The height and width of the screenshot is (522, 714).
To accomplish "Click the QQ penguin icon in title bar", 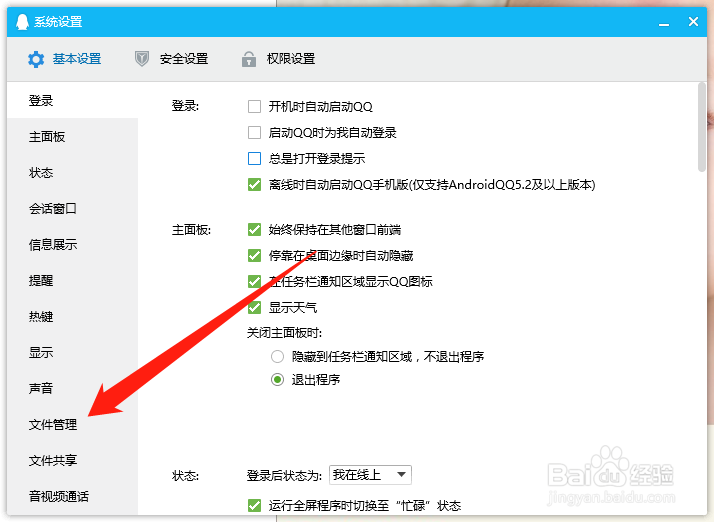I will click(22, 22).
